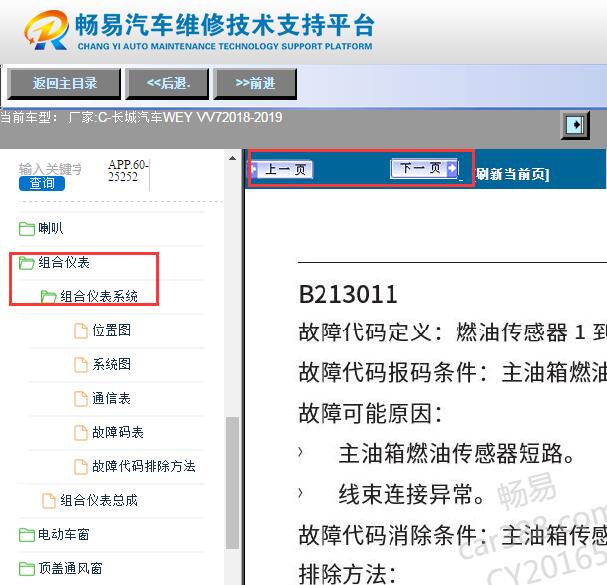Click the 查询 search button

coord(42,183)
